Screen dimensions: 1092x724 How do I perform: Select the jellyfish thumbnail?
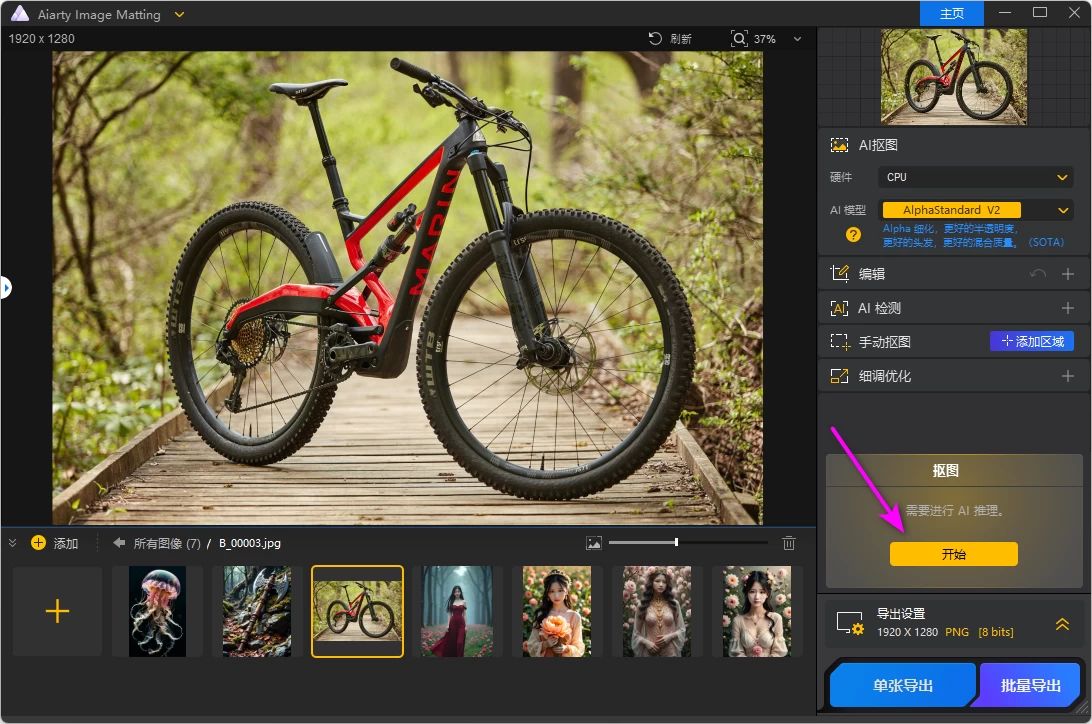(x=157, y=611)
